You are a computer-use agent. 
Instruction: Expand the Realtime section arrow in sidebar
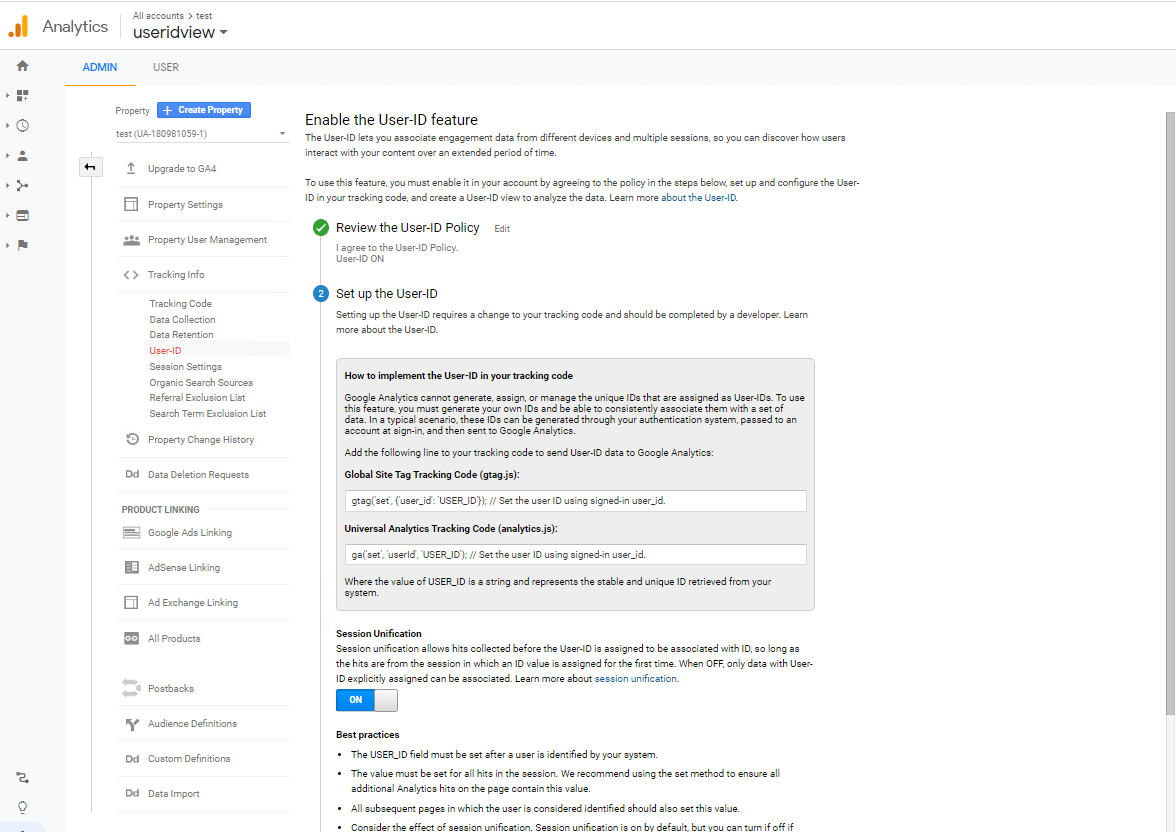click(8, 125)
